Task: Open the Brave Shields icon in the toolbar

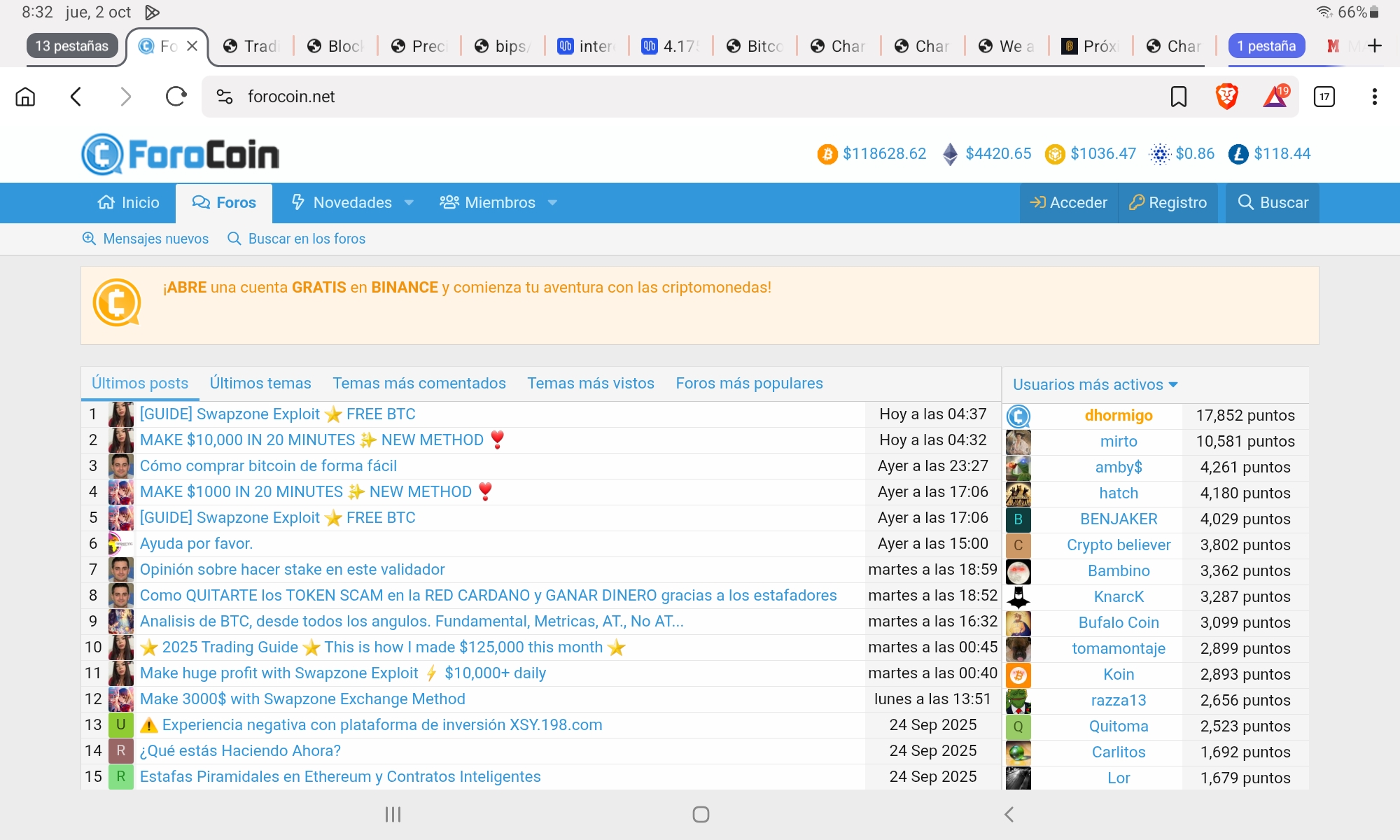Action: [1226, 96]
